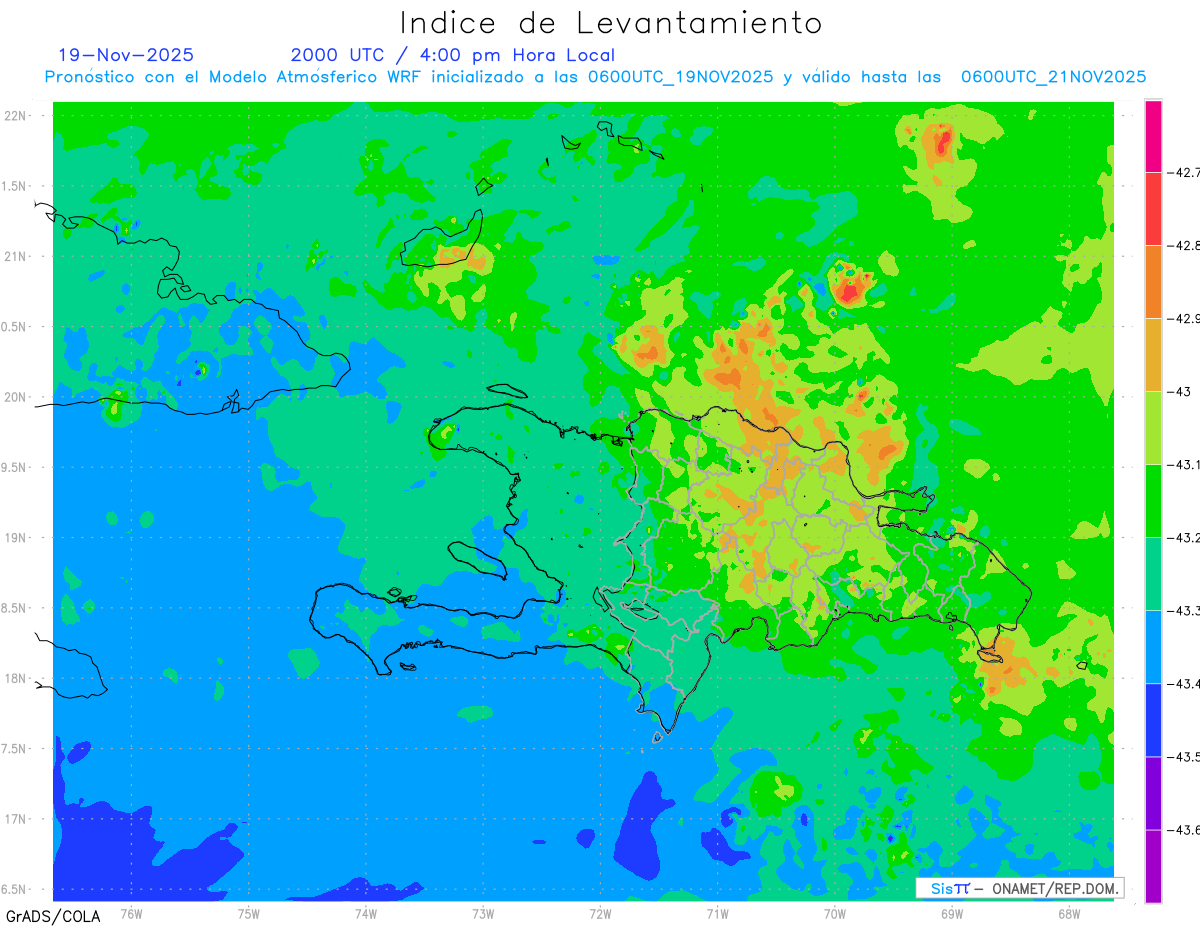The image size is (1200, 927).
Task: Click the latitude label "1.5N"
Action: 16,187
